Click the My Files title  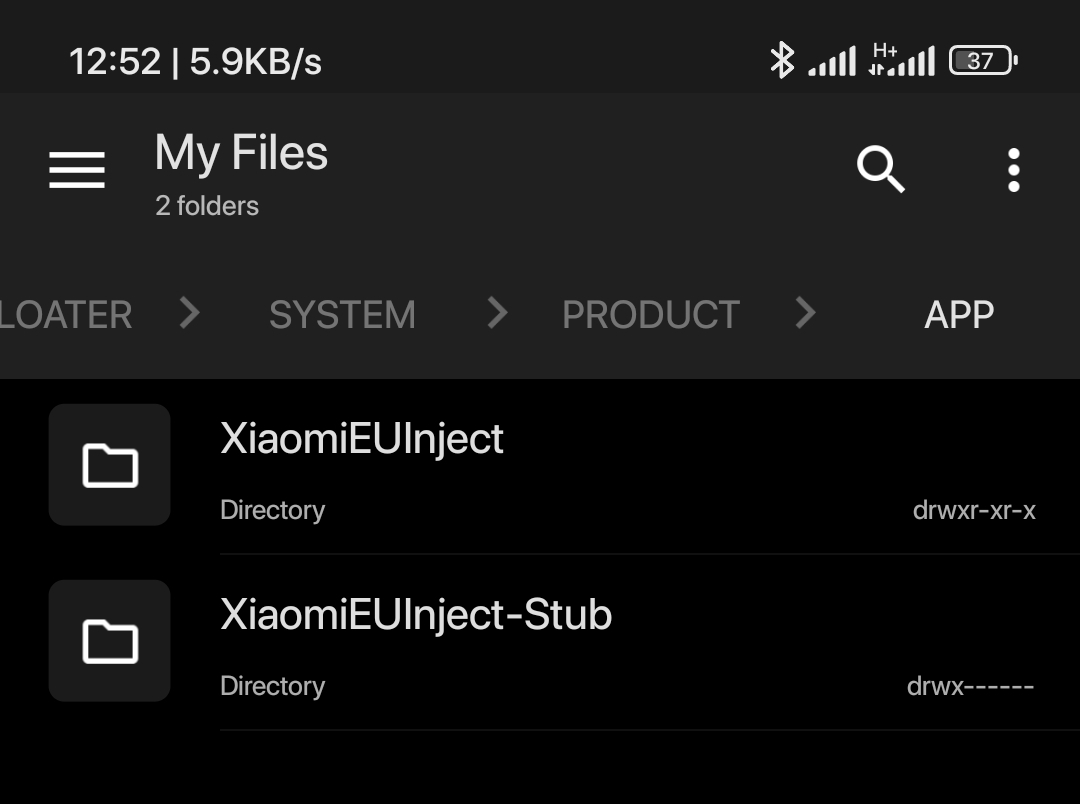click(x=241, y=154)
